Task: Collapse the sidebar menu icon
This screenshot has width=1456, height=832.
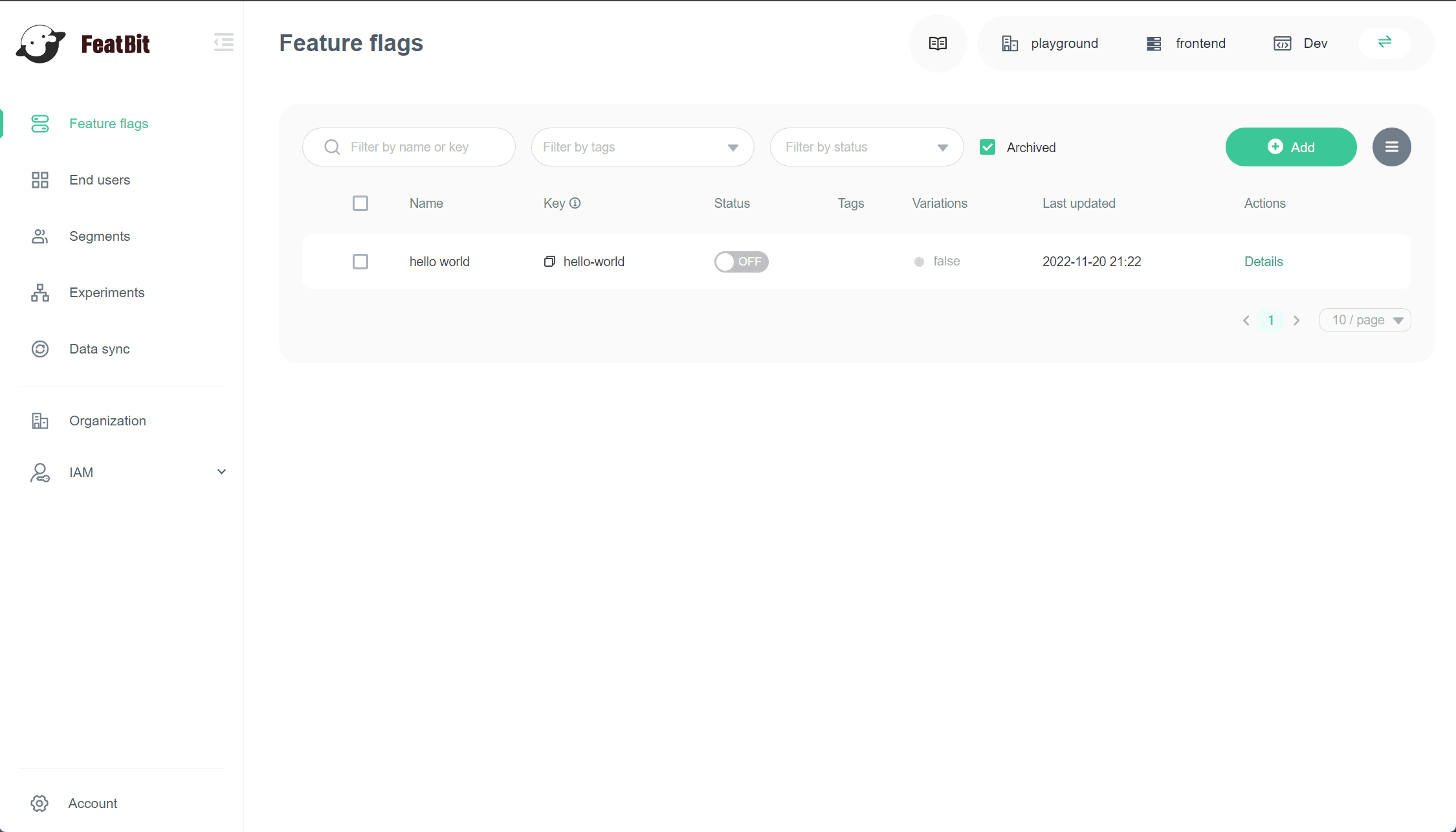Action: [223, 43]
